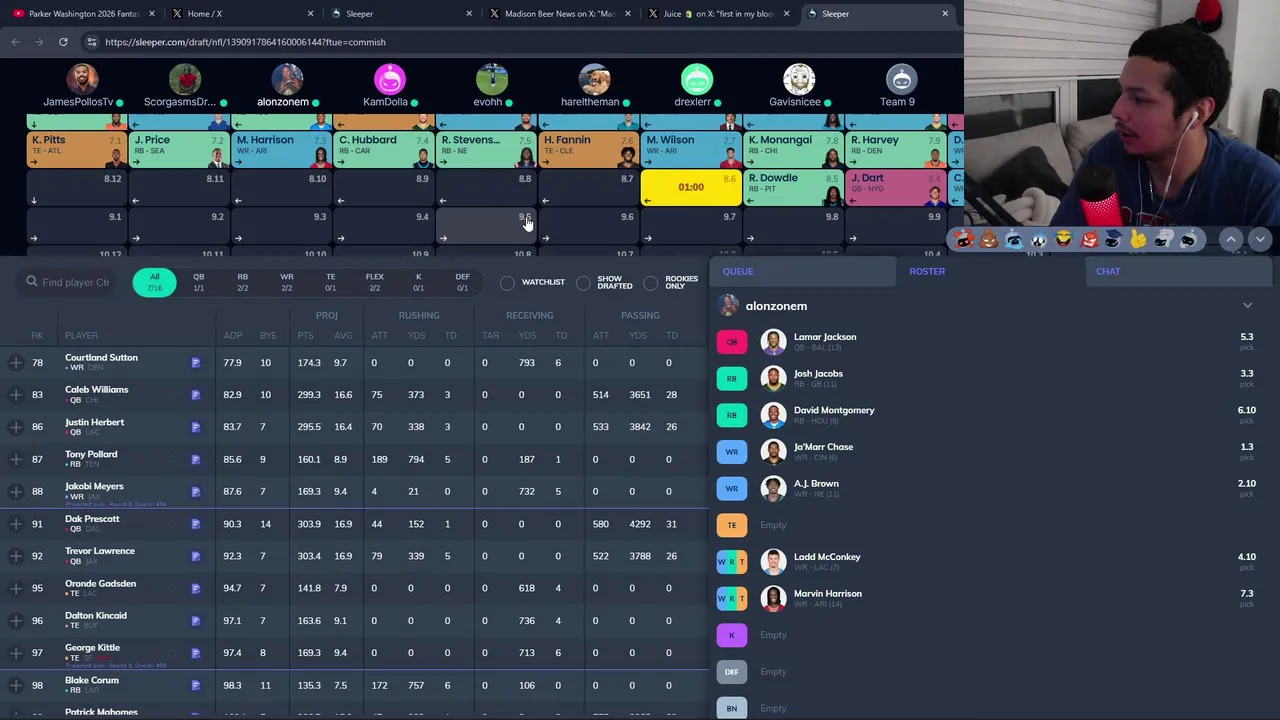Open M. Harrison pick card on the board
Image resolution: width=1280 pixels, height=720 pixels.
[x=280, y=148]
